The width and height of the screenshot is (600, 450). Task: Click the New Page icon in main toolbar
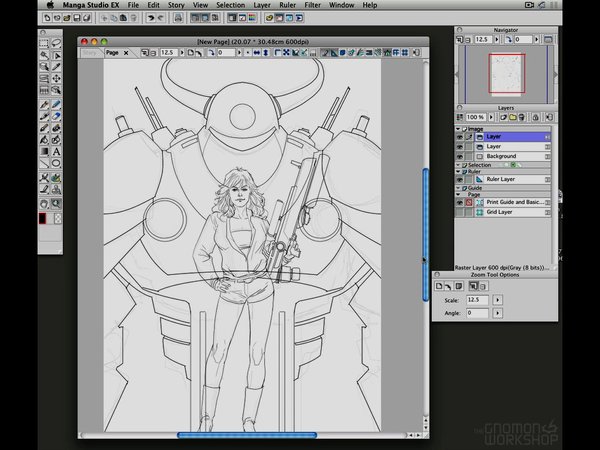(47, 18)
